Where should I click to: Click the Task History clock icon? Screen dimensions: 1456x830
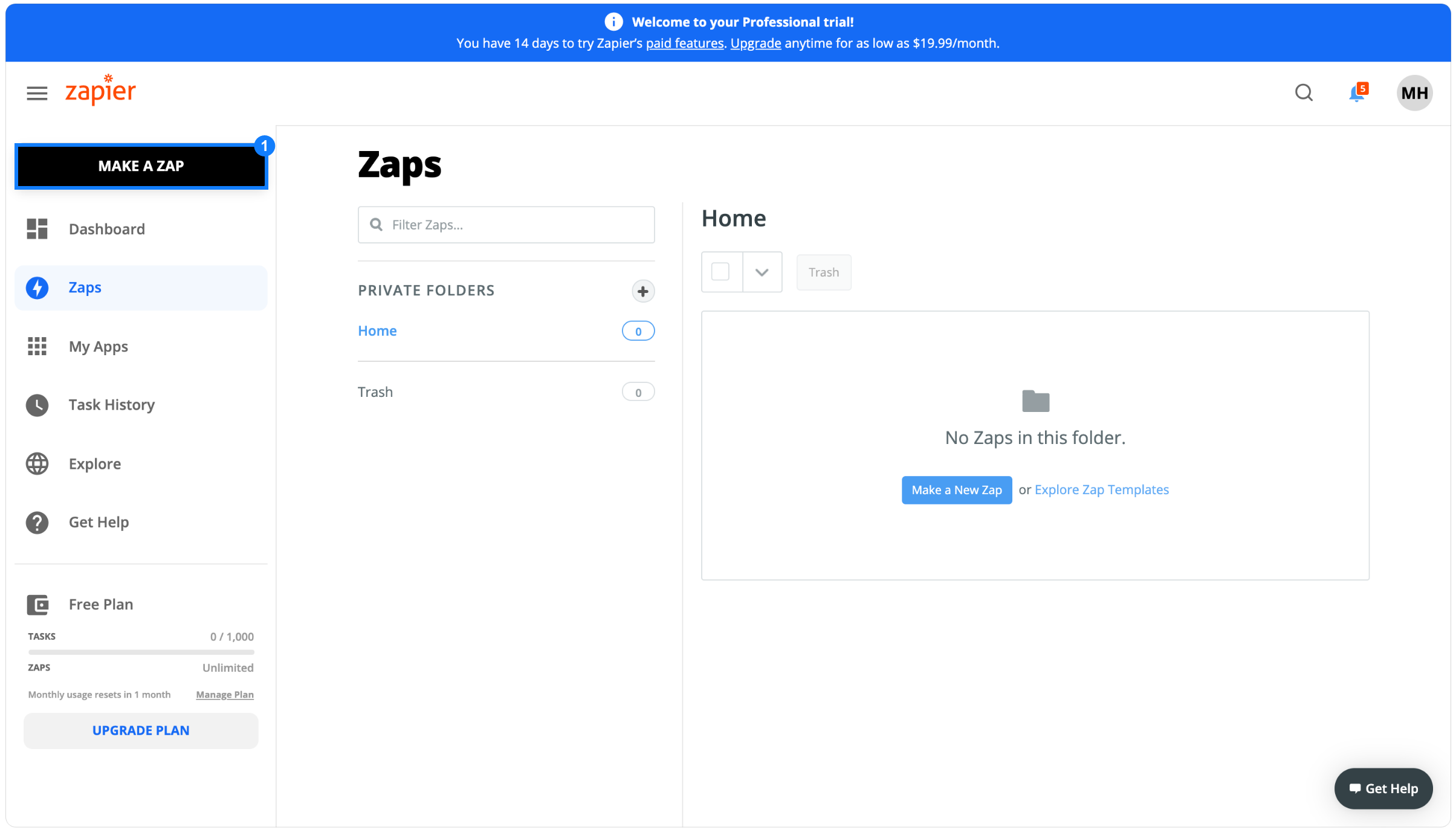click(37, 405)
